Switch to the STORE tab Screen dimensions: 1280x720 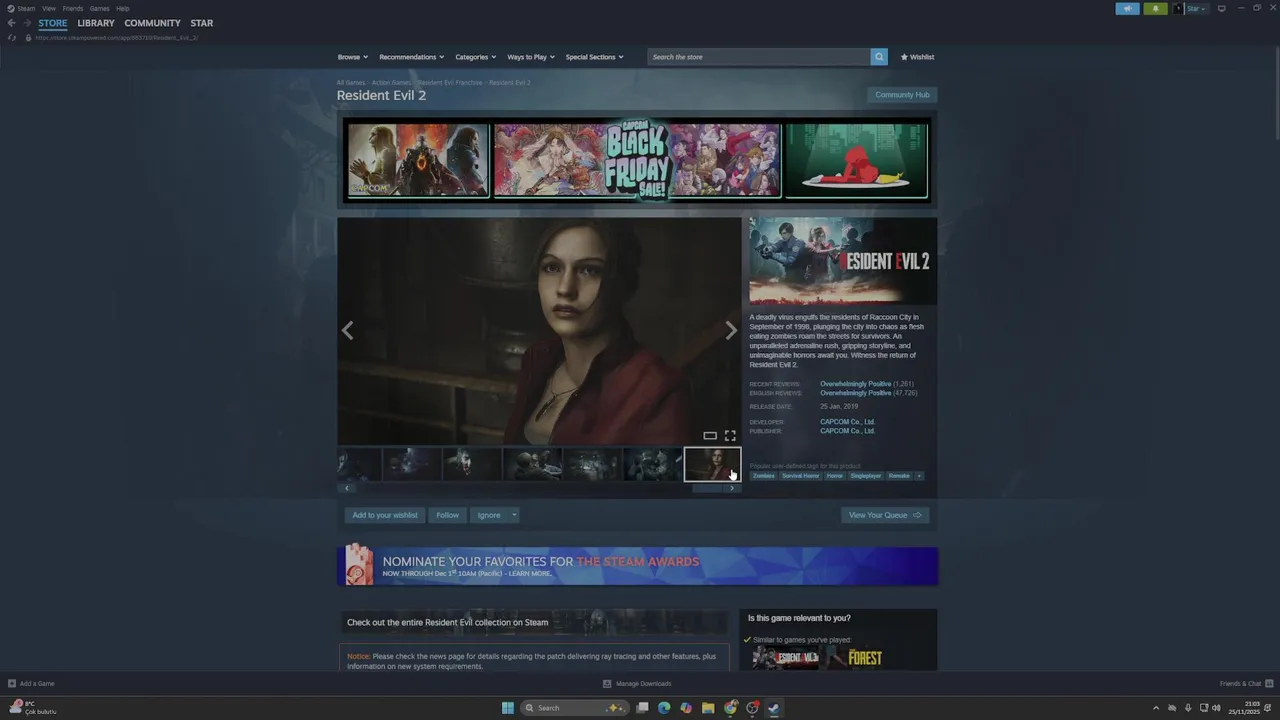[53, 23]
